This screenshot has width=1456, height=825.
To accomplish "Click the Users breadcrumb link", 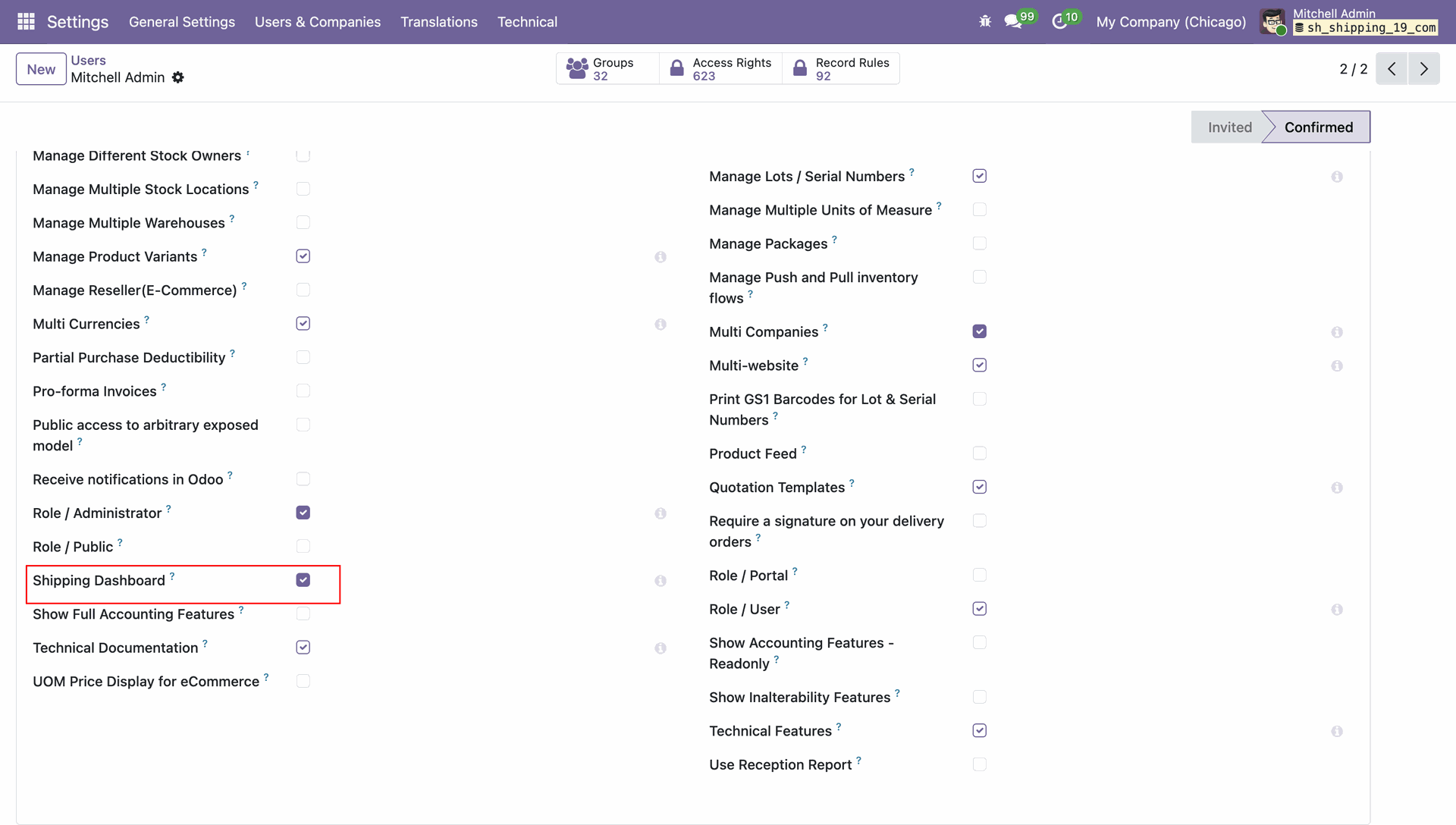I will pos(88,61).
